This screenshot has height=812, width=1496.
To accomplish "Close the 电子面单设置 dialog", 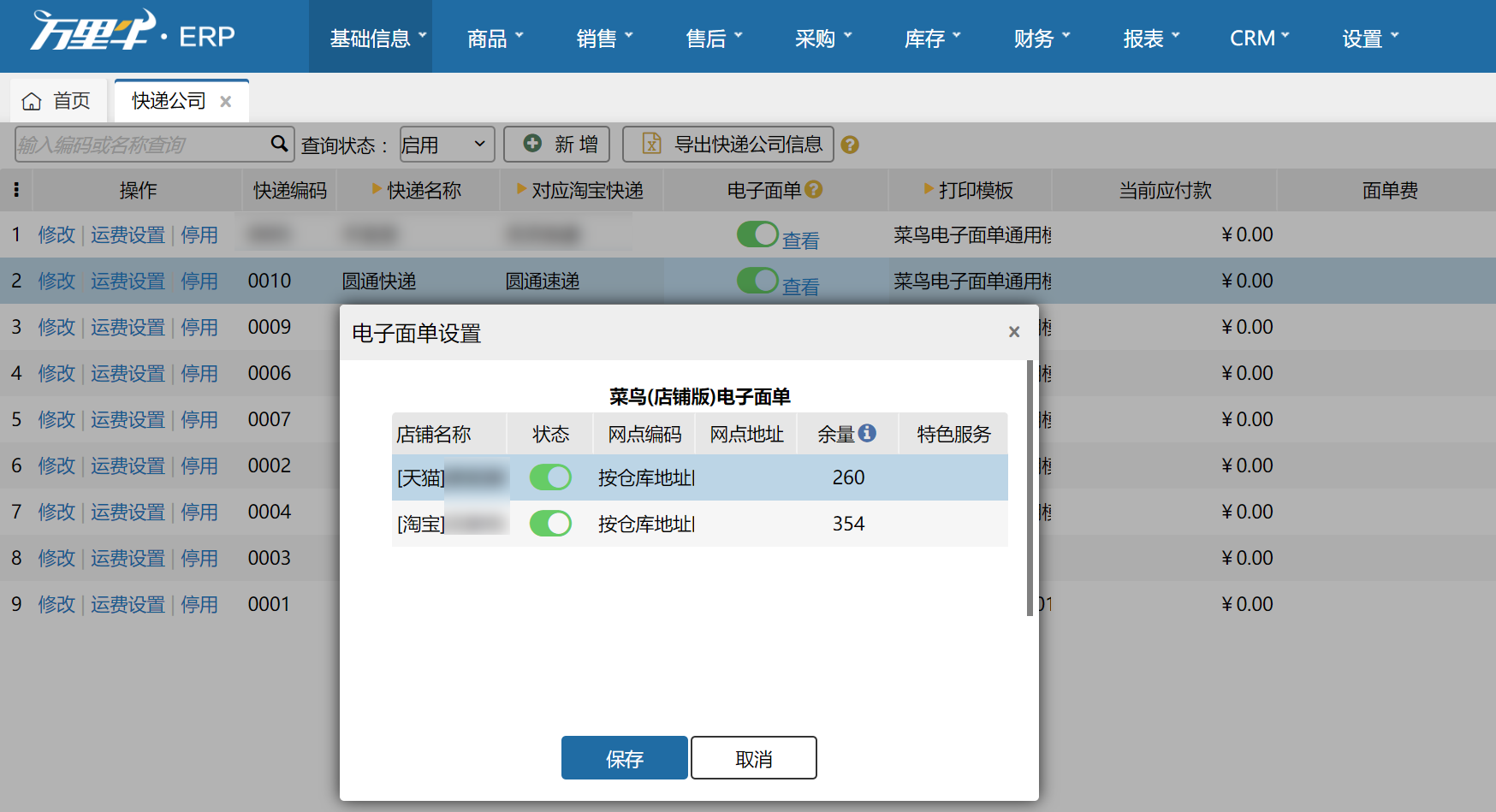I will tap(1014, 331).
